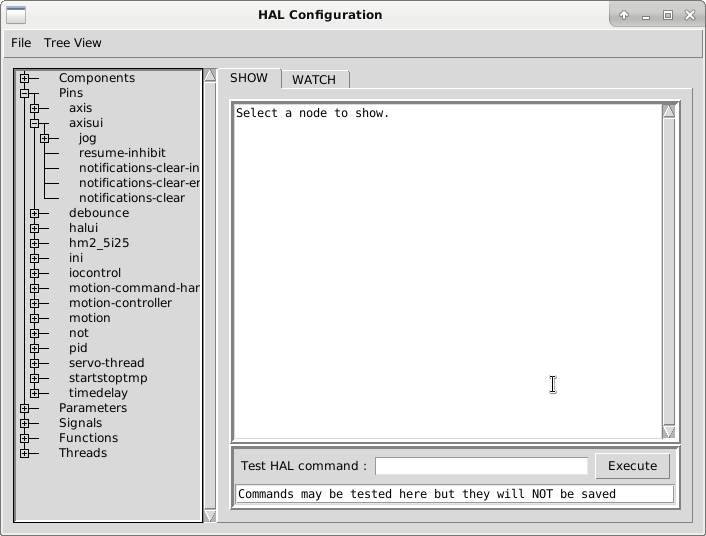Expand the Signals tree node
706x536 pixels.
pos(24,423)
